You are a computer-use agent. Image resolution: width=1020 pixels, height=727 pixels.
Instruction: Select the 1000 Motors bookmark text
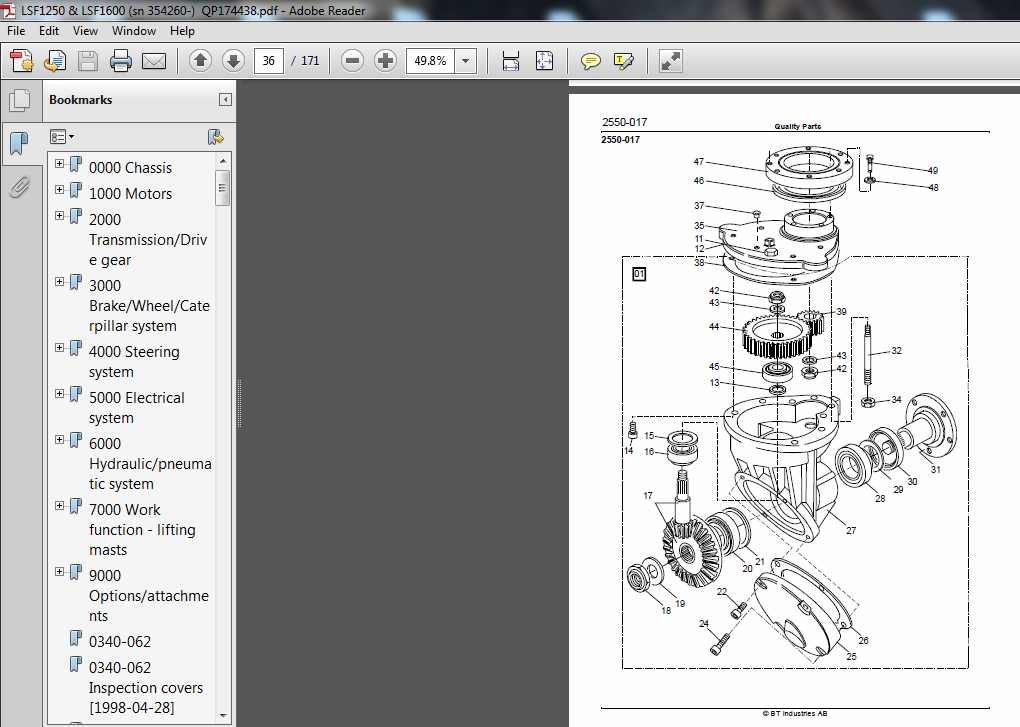pos(130,194)
